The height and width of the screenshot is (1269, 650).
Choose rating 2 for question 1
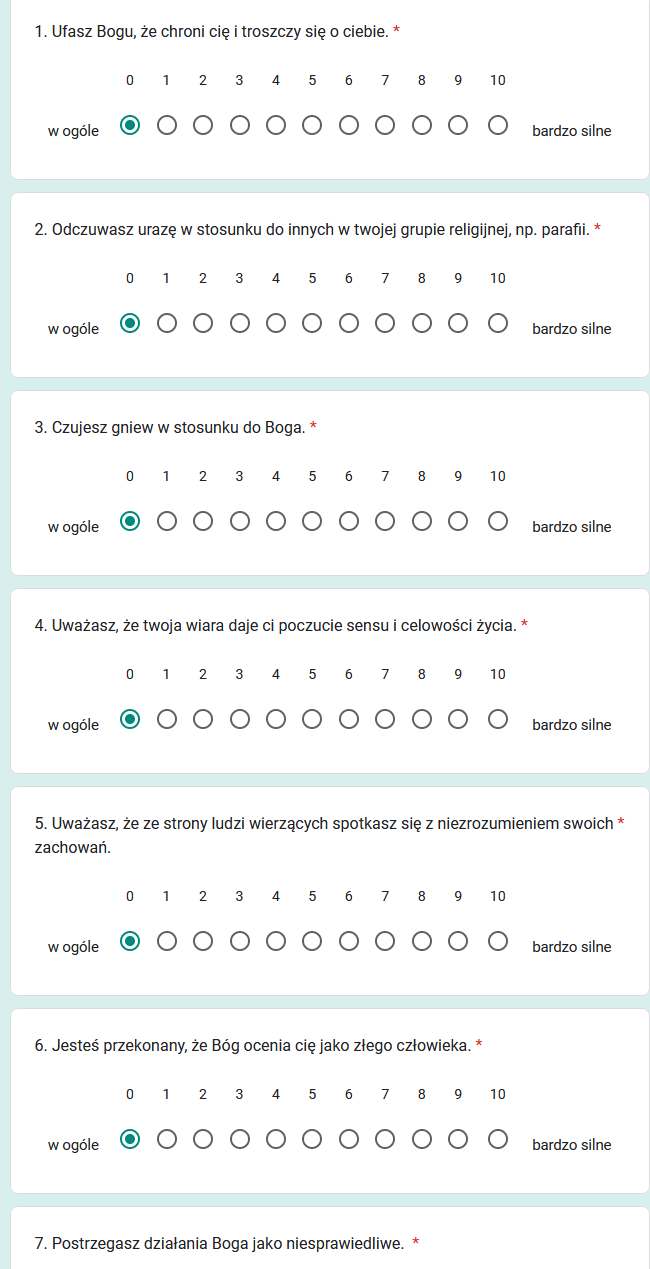(x=203, y=125)
